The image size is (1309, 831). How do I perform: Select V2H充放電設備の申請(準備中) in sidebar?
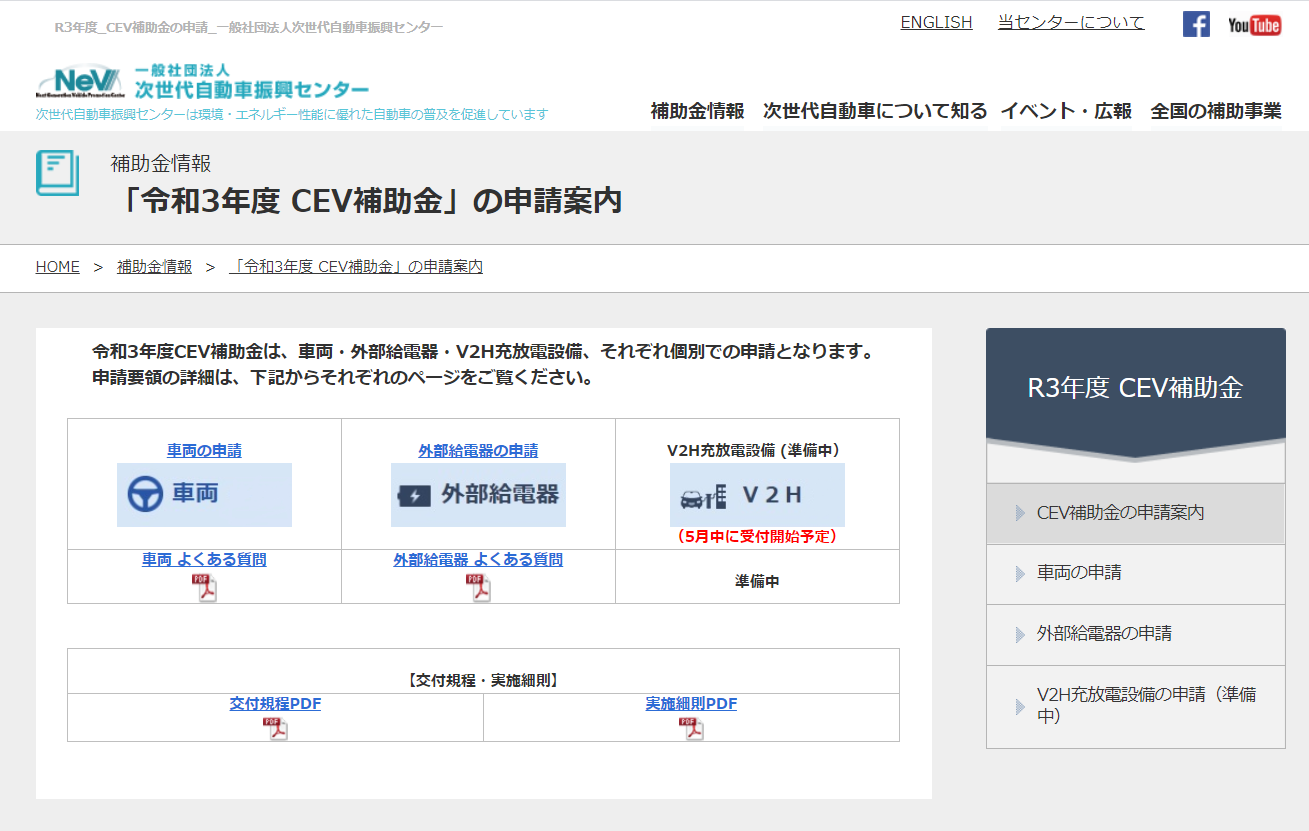tap(1136, 706)
